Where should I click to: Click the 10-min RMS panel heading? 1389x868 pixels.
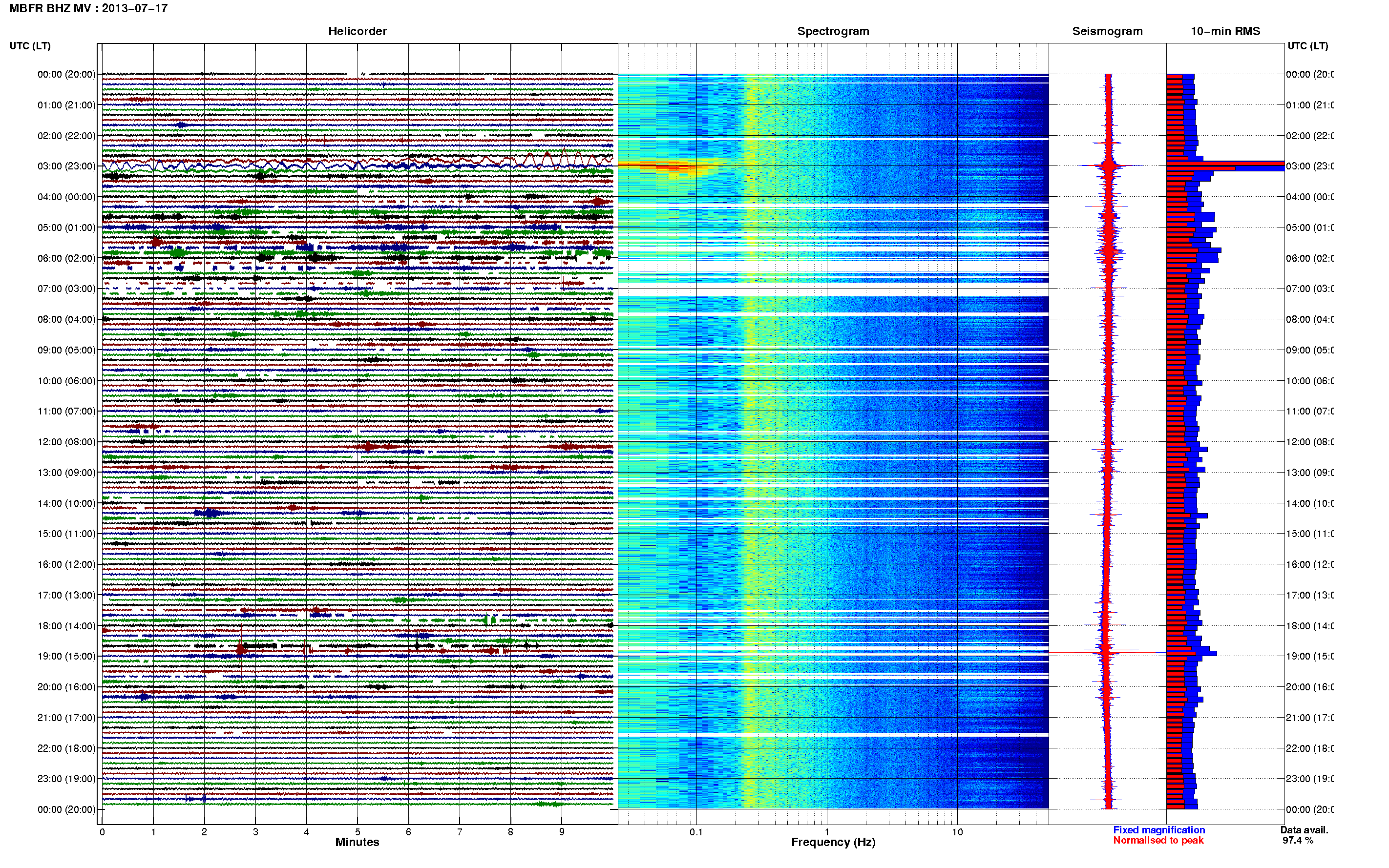1225,32
